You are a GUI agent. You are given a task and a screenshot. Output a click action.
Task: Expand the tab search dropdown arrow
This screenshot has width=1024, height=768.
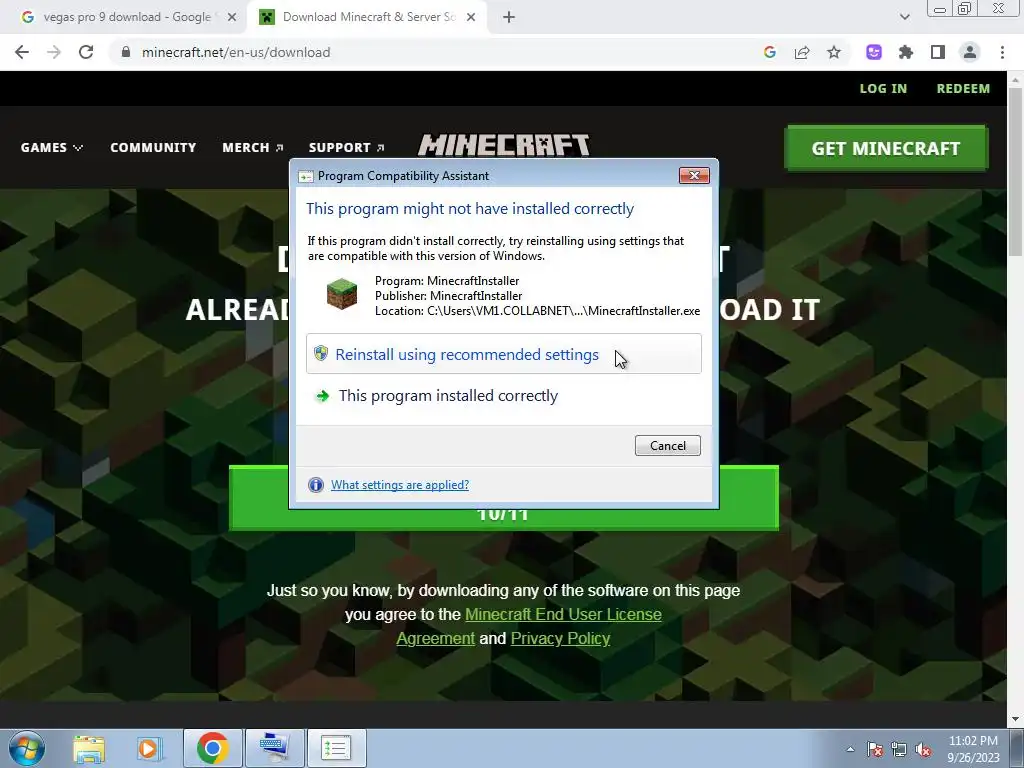coord(904,17)
